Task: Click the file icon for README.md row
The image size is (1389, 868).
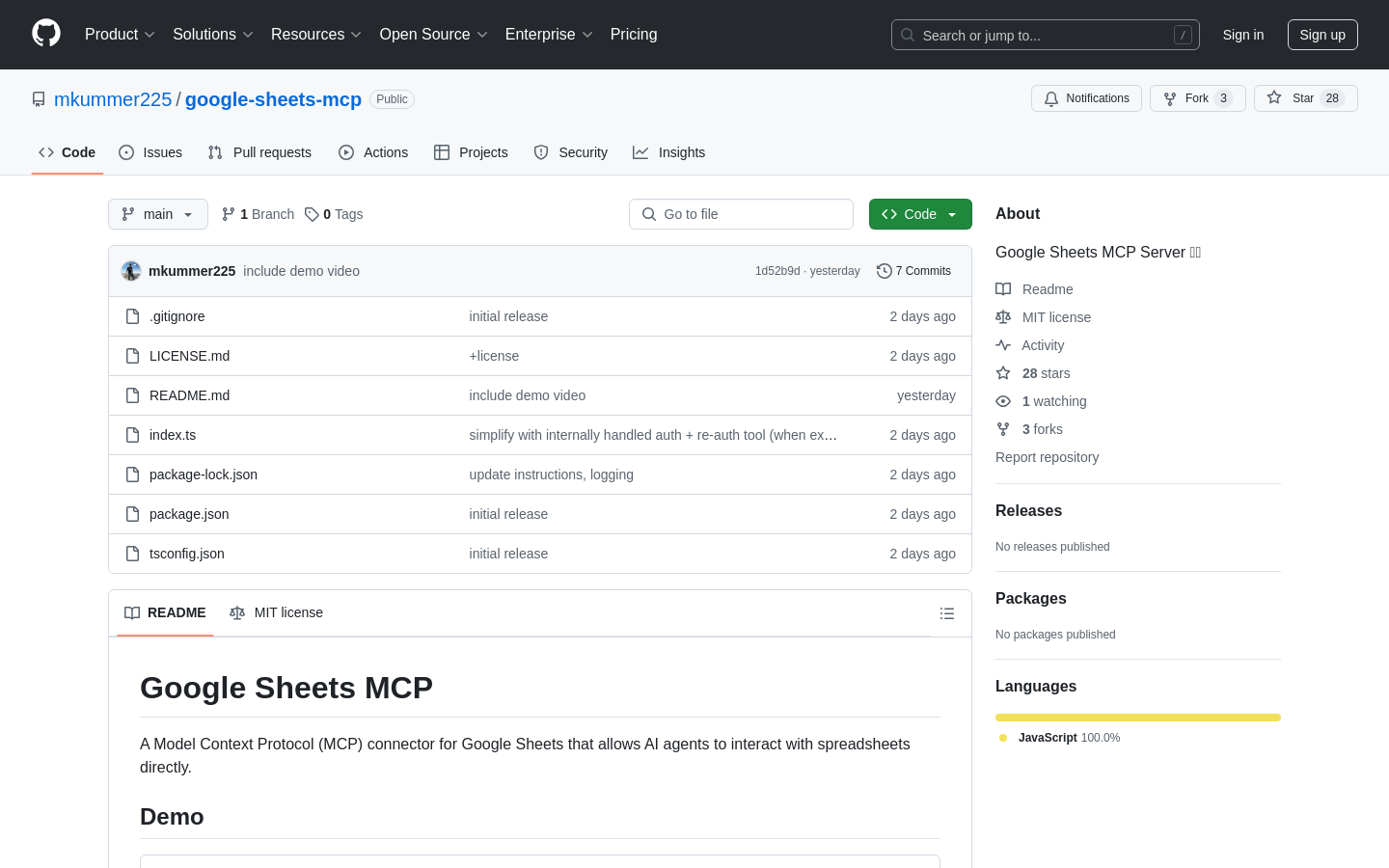Action: click(x=133, y=395)
